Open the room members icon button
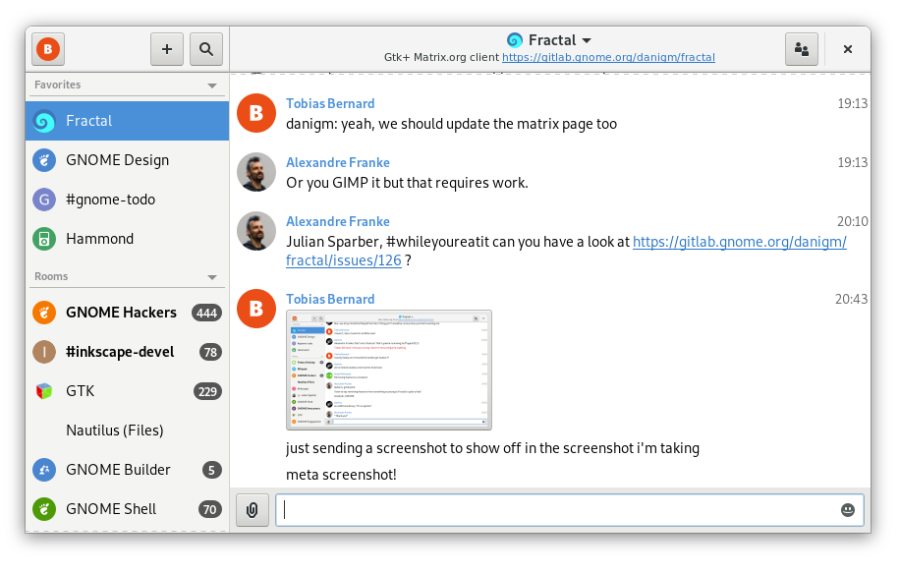The image size is (900, 574). pos(801,49)
